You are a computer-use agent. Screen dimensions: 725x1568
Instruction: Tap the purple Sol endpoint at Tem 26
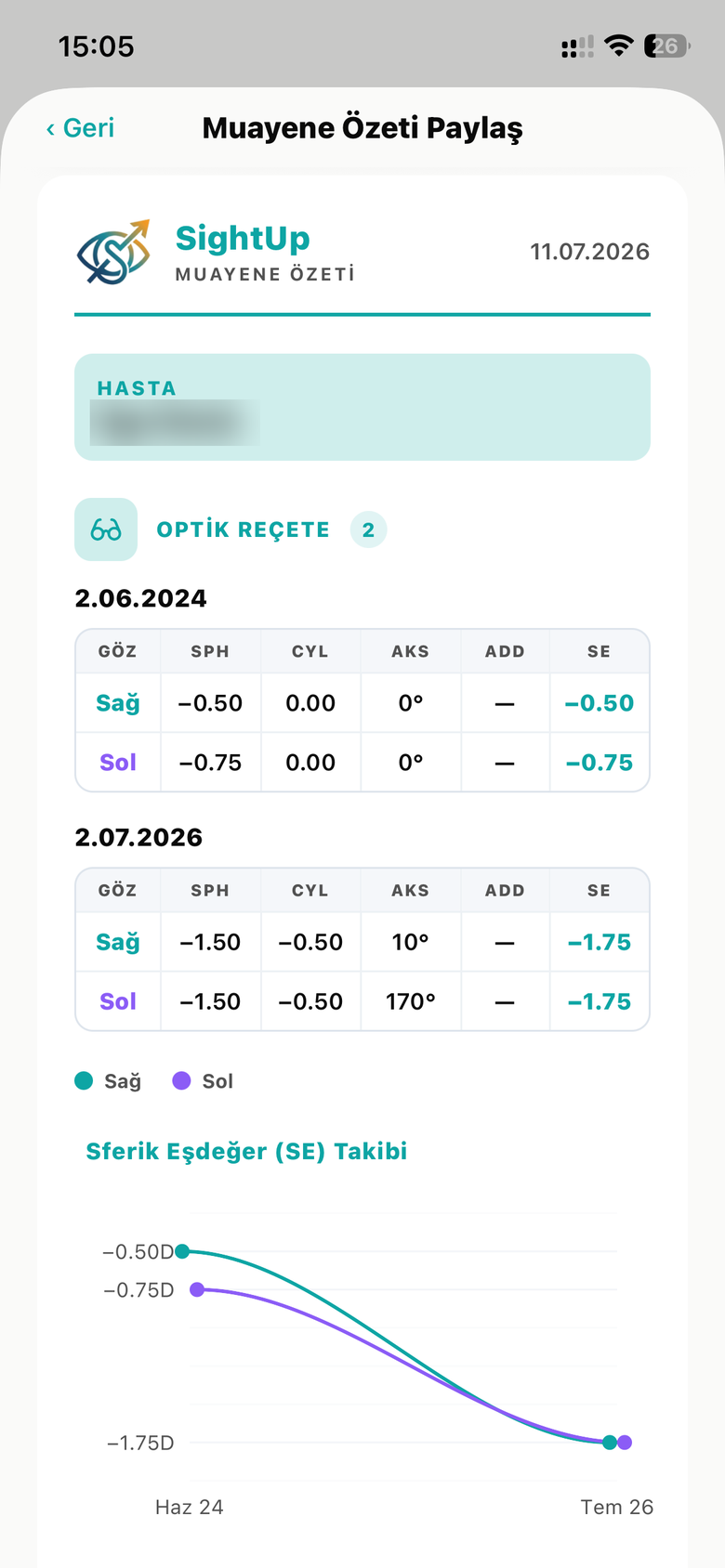[625, 1443]
